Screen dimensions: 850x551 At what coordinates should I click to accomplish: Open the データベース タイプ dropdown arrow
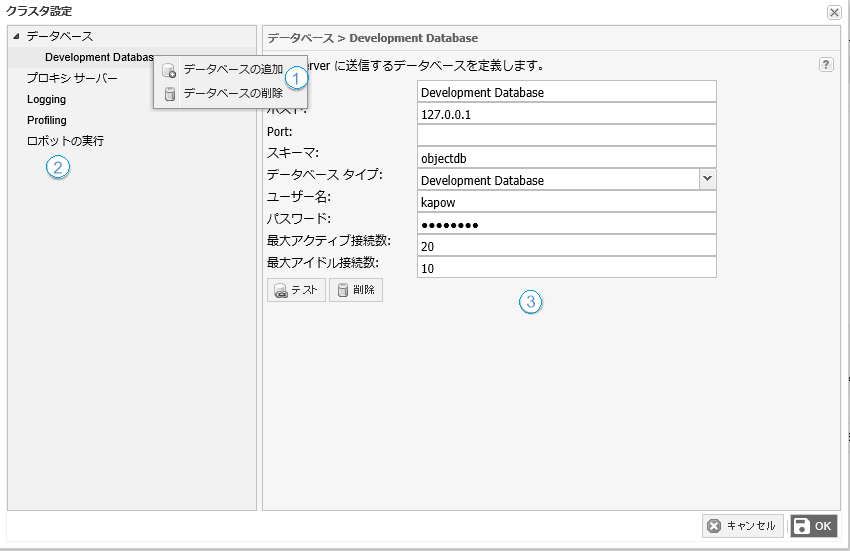(707, 178)
